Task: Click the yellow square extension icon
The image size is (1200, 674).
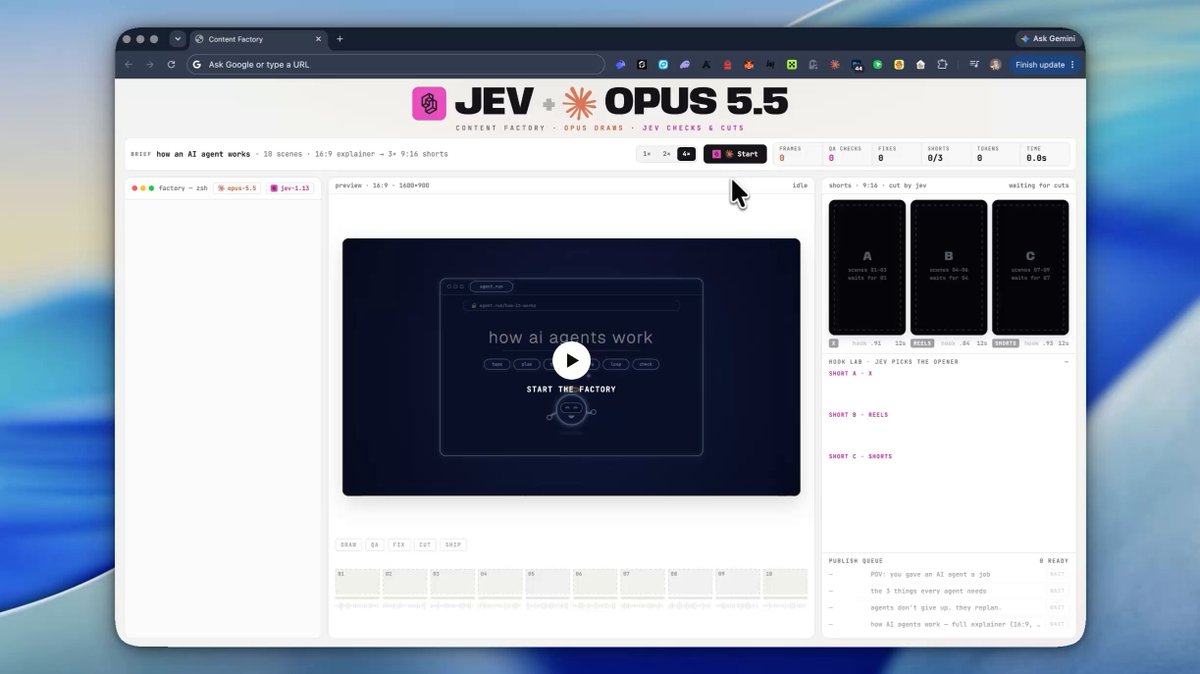Action: (899, 64)
